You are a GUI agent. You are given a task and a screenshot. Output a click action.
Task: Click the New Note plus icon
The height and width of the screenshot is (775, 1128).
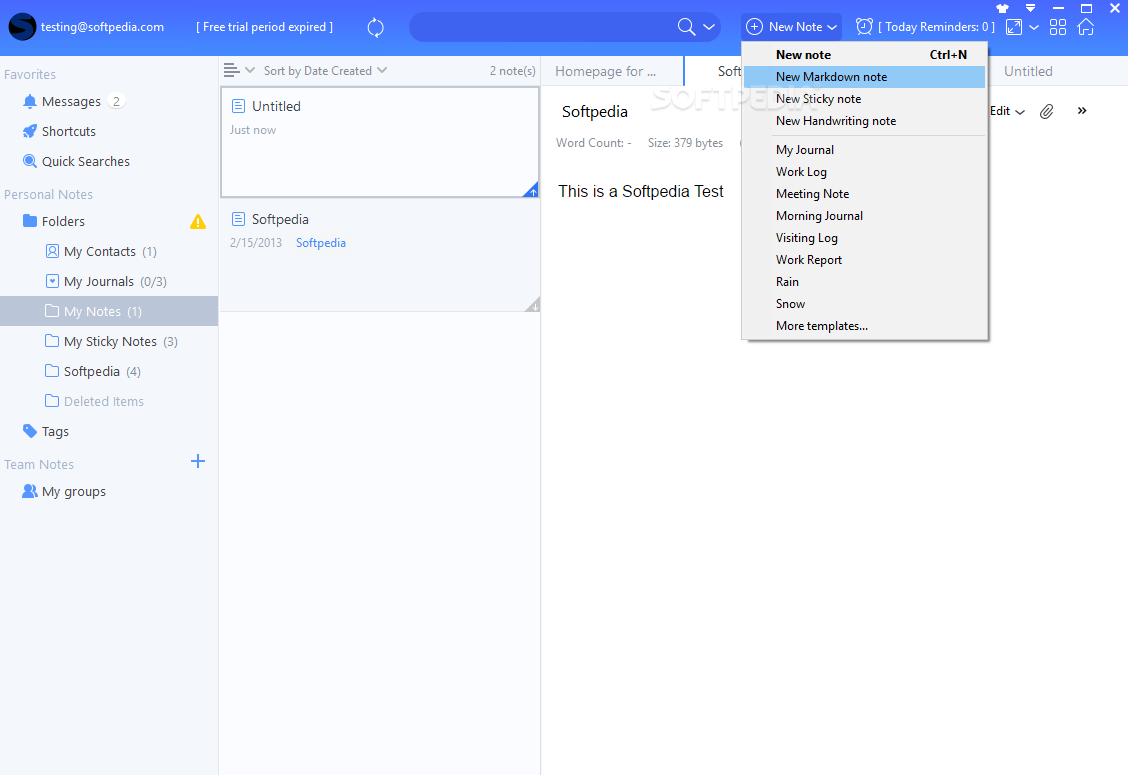tap(754, 27)
